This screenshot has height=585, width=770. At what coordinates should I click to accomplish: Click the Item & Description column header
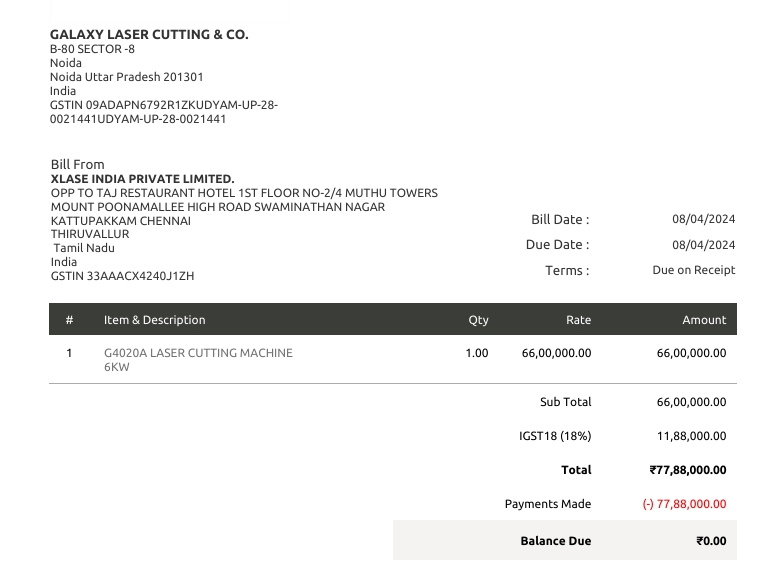154,320
